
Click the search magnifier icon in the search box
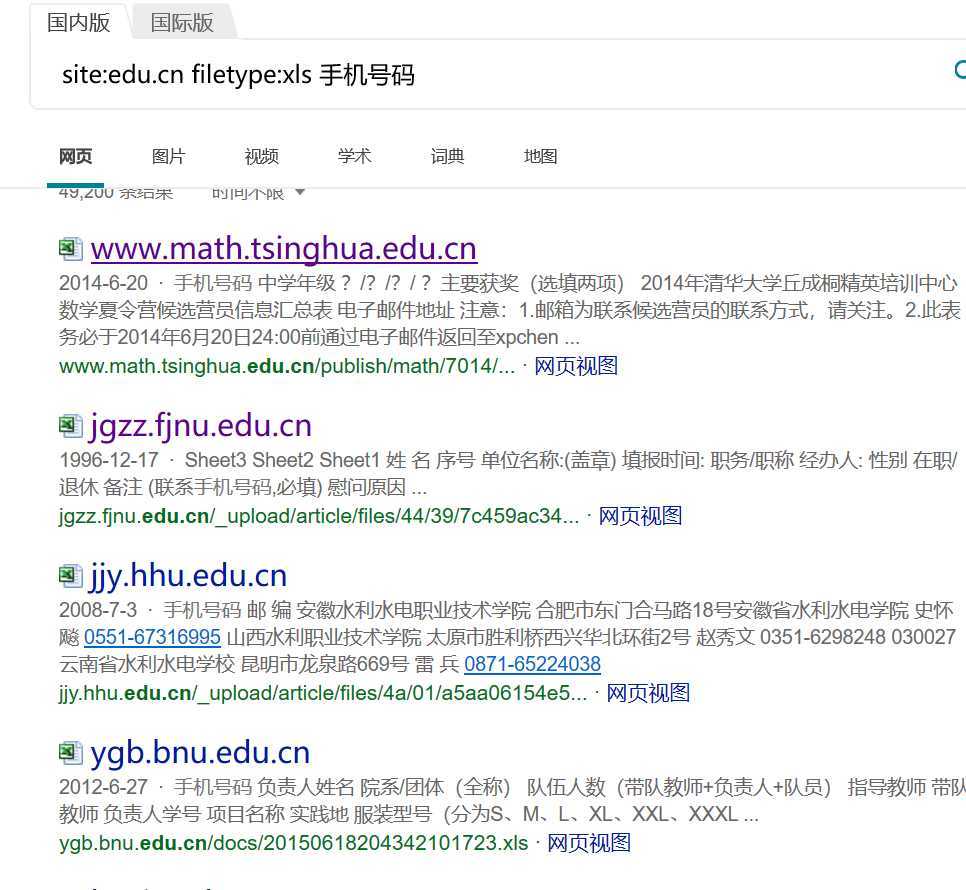click(960, 70)
